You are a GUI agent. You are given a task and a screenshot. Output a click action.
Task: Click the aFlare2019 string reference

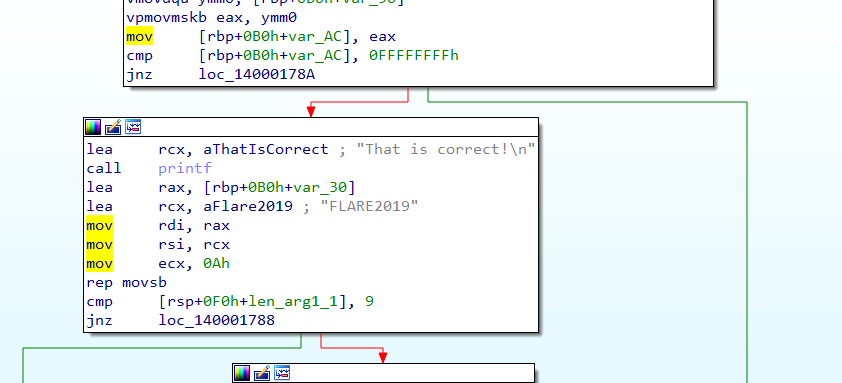(x=248, y=206)
